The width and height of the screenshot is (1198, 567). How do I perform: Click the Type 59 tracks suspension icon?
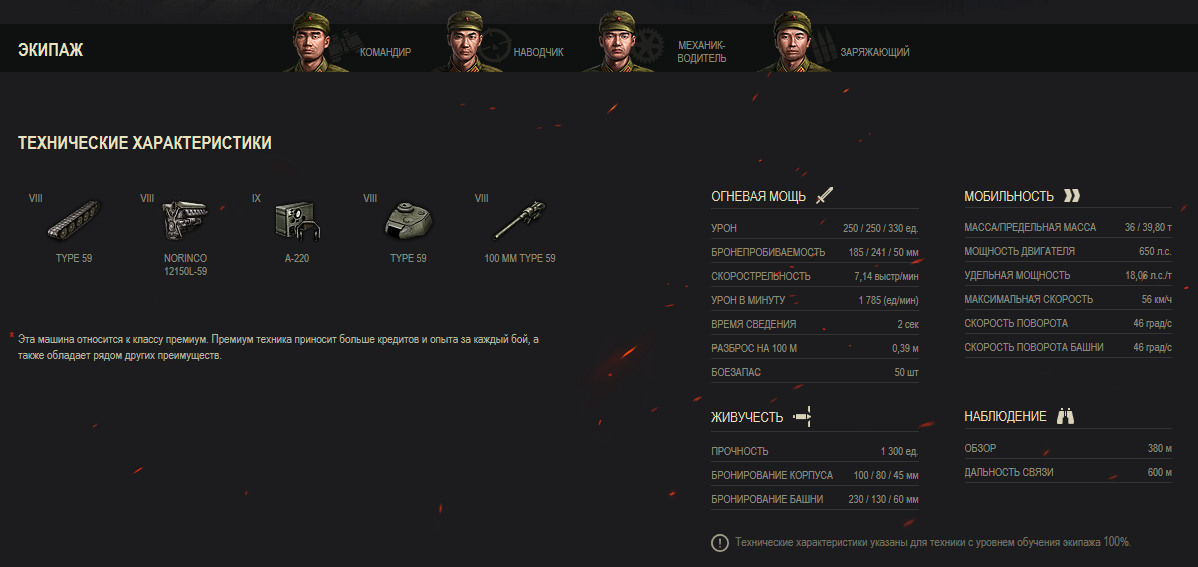pos(73,220)
